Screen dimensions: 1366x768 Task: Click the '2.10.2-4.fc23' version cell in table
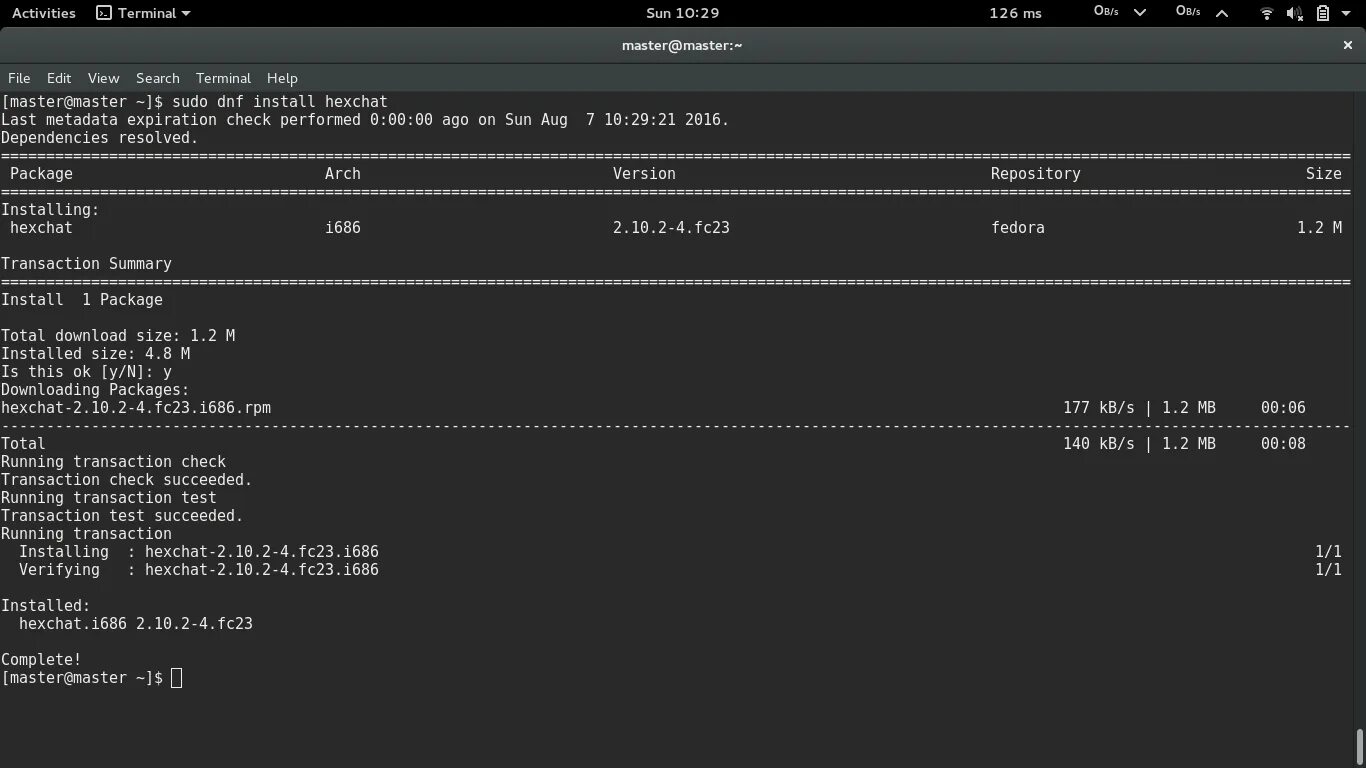click(671, 228)
